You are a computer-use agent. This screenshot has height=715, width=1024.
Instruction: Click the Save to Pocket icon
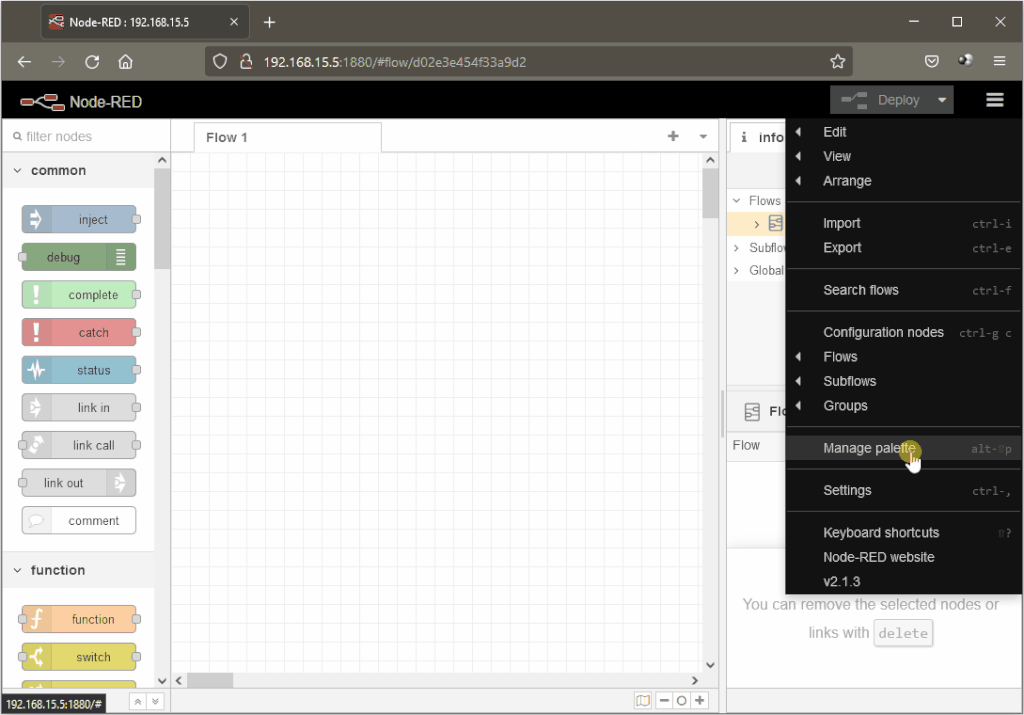point(931,61)
